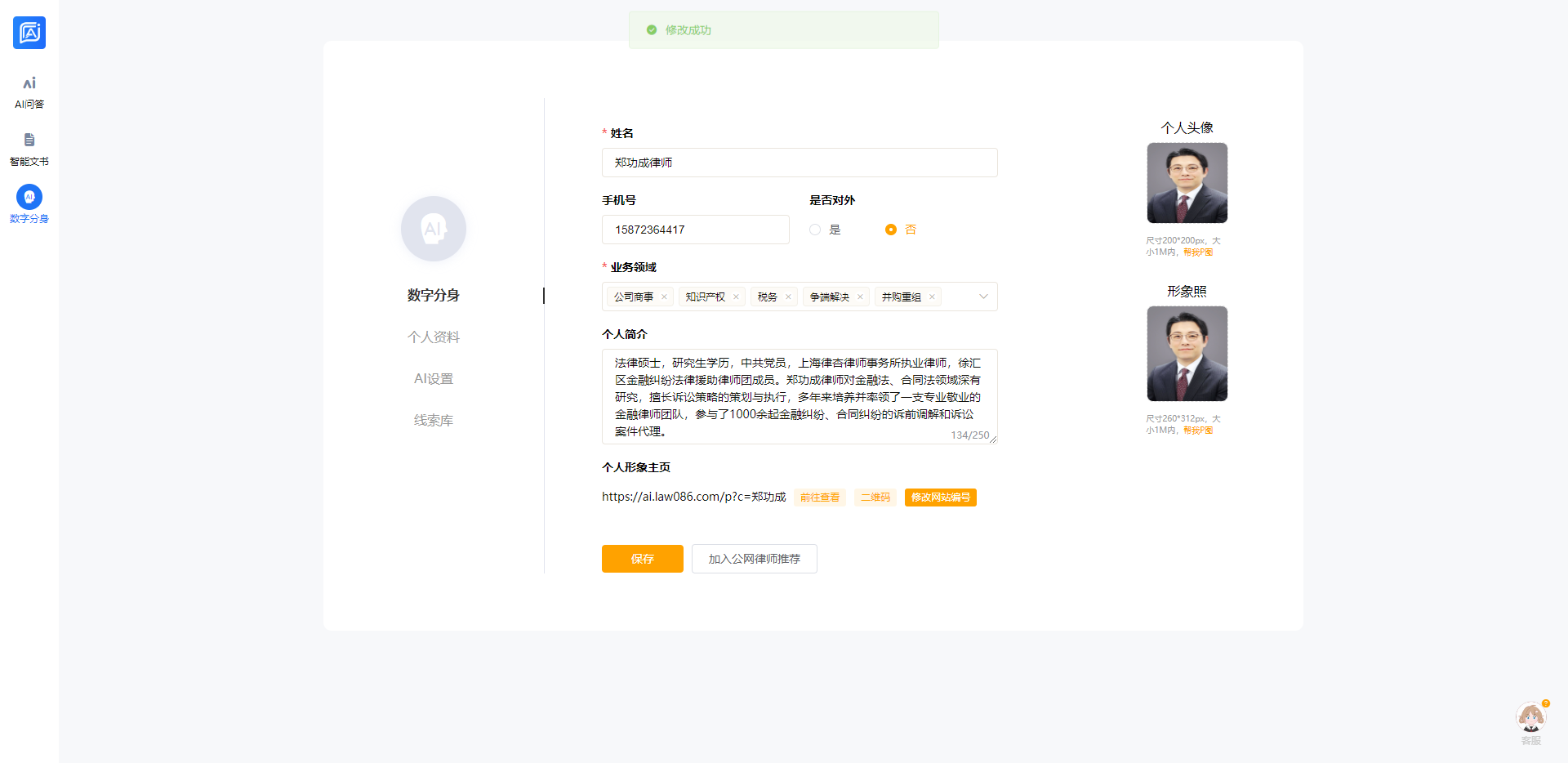Select the 否 radio option
The height and width of the screenshot is (763, 1568).
(891, 230)
